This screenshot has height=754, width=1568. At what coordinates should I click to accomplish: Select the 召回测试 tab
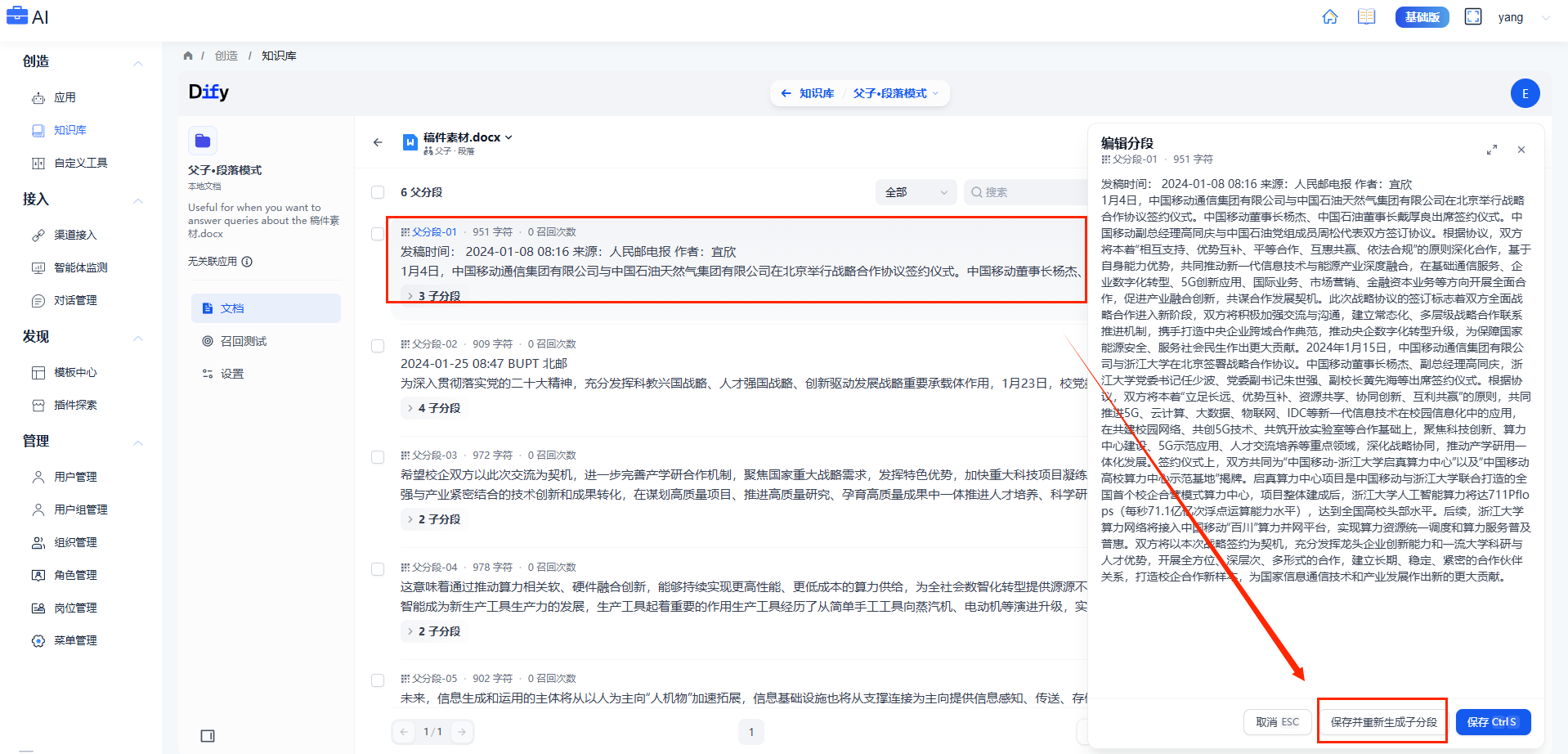pos(266,341)
